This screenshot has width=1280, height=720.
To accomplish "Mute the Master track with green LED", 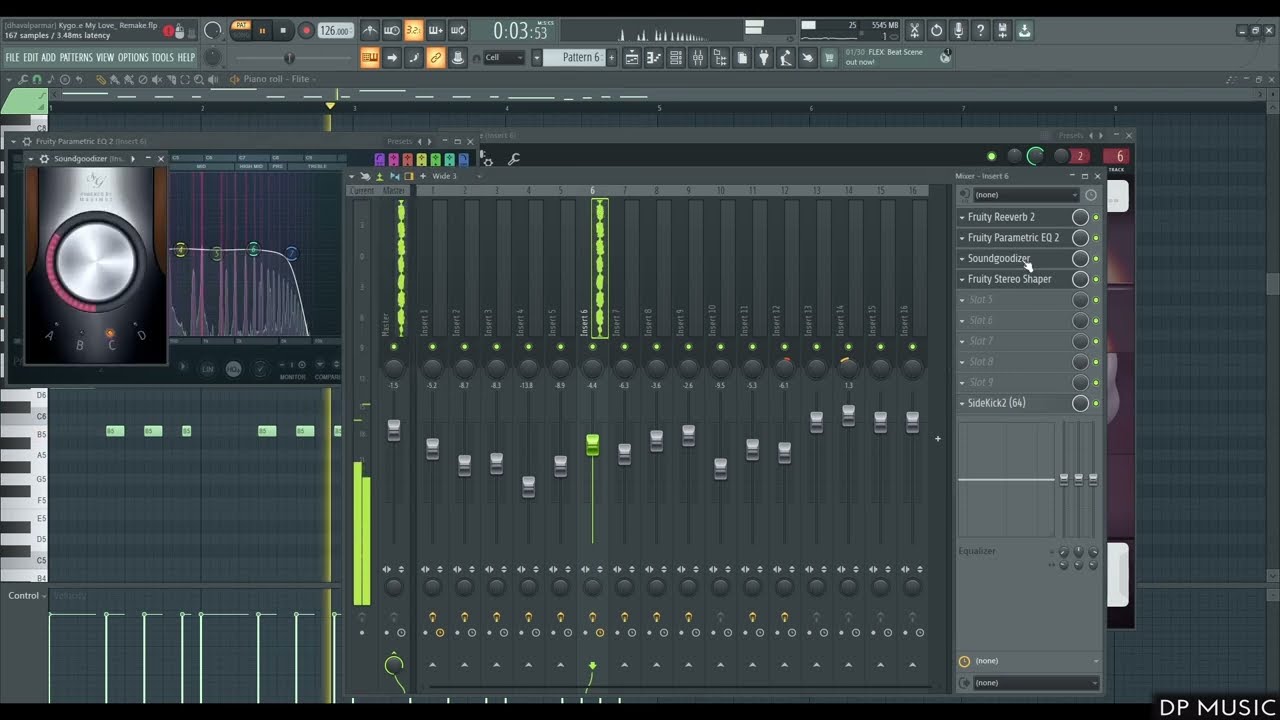I will tap(394, 347).
